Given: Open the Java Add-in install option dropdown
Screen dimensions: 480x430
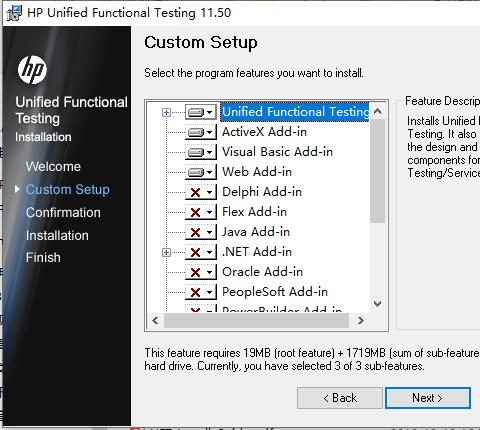Looking at the screenshot, I should coord(201,232).
